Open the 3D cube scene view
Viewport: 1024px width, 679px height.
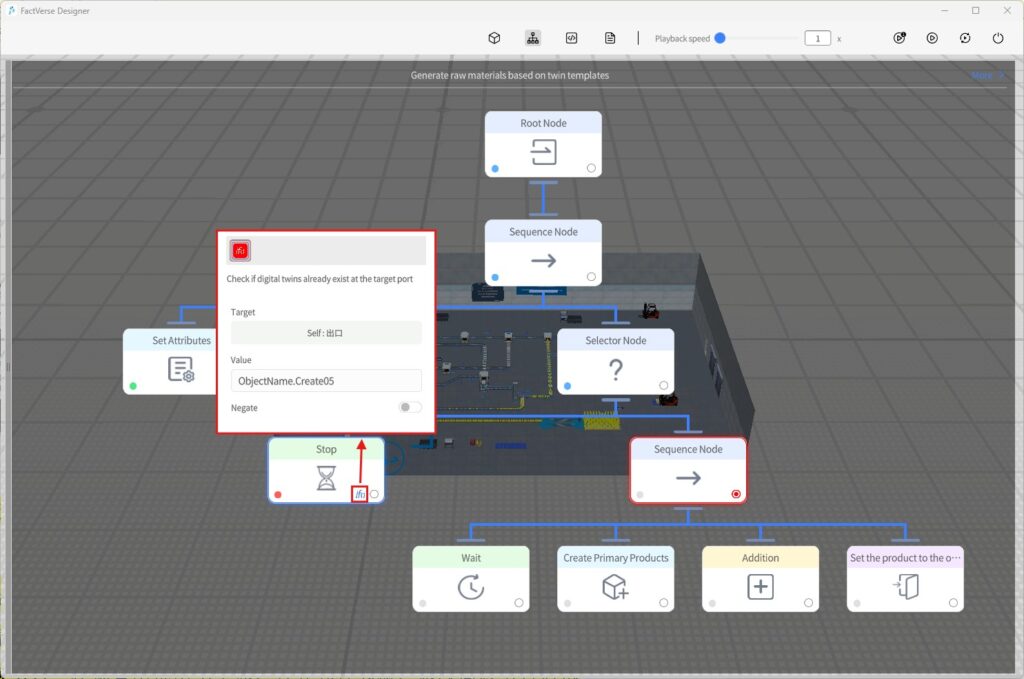pos(494,38)
